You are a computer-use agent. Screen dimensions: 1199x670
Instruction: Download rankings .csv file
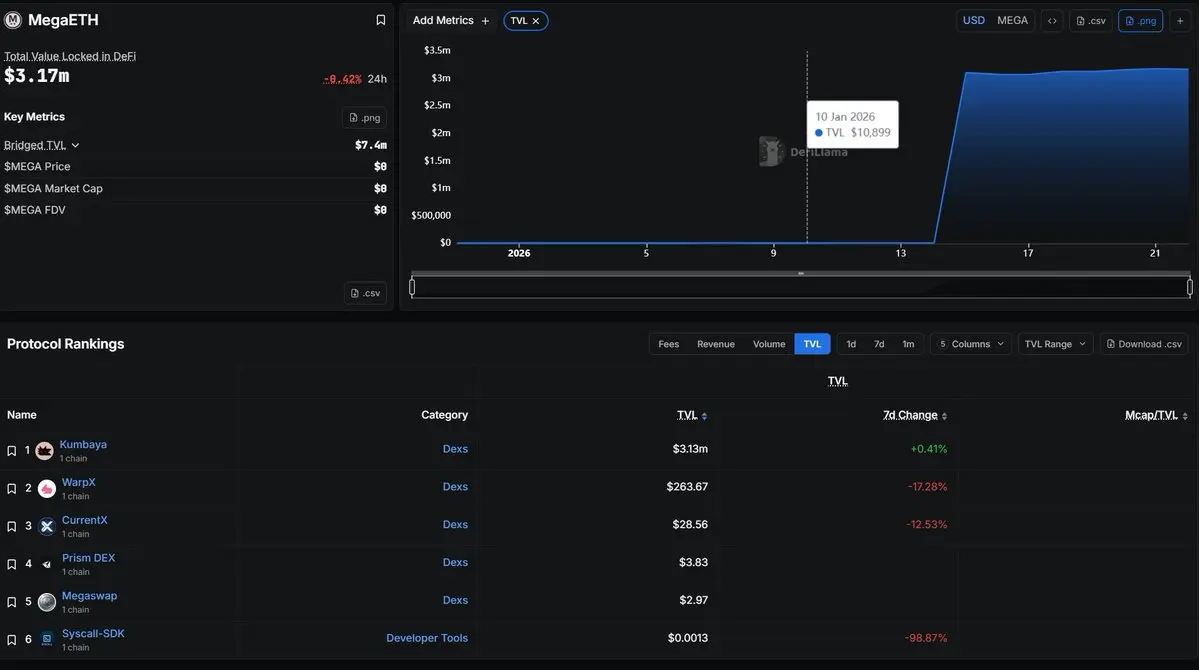point(1144,344)
